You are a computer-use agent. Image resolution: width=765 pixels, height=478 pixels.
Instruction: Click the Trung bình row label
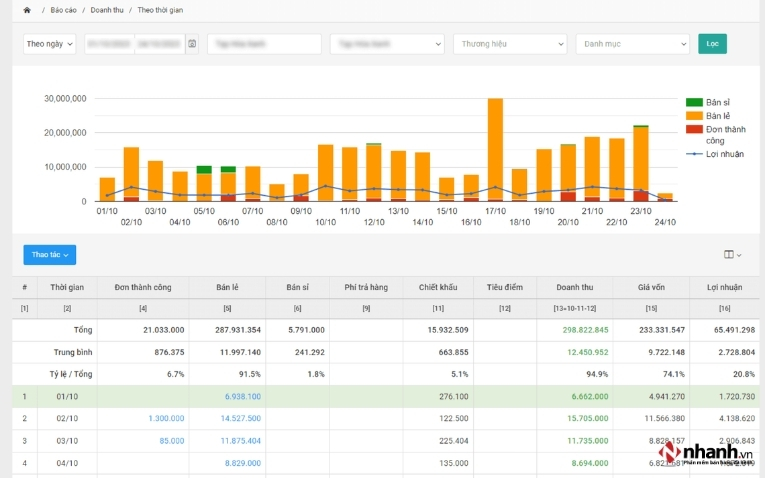coord(73,352)
